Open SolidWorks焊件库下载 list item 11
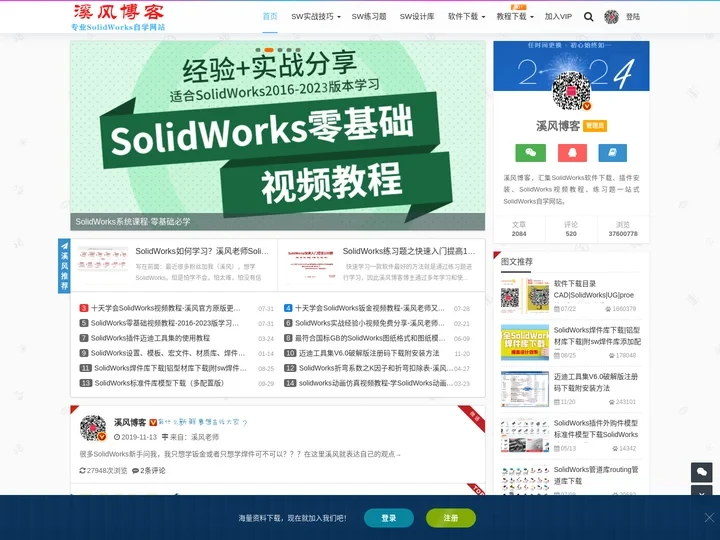The height and width of the screenshot is (540, 720). point(170,368)
